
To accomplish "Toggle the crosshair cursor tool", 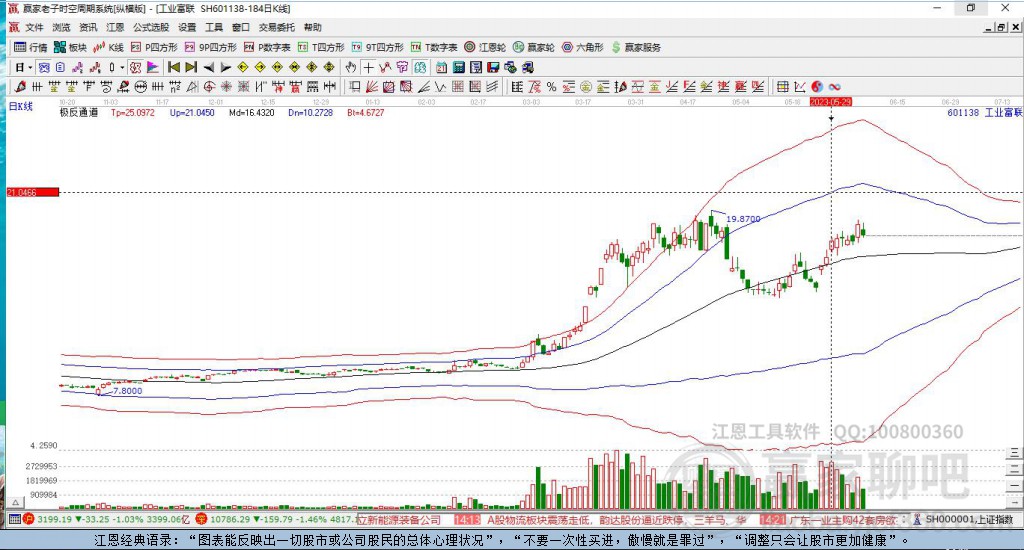I will (368, 67).
